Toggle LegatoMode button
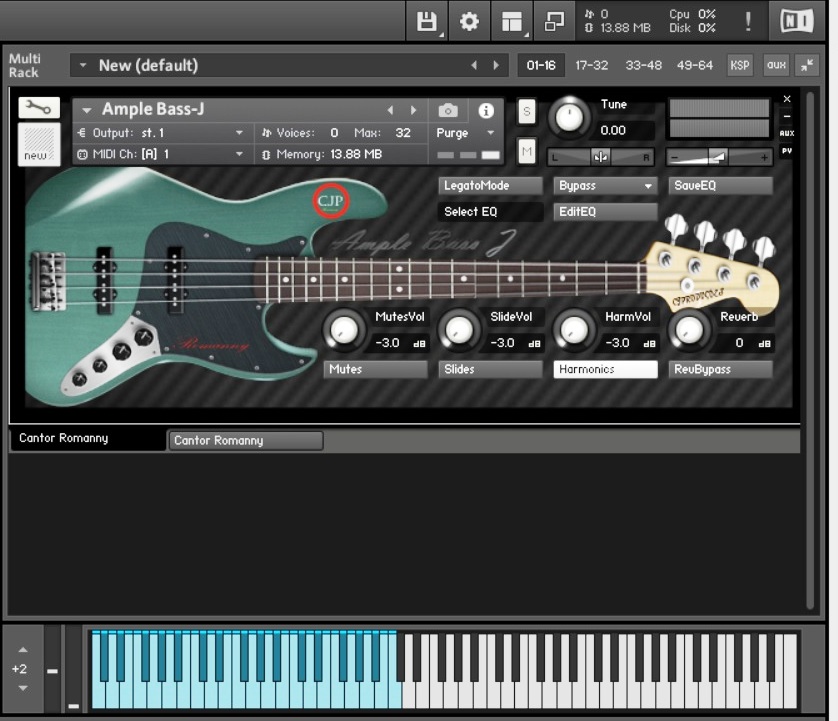The image size is (838, 721). coord(490,185)
